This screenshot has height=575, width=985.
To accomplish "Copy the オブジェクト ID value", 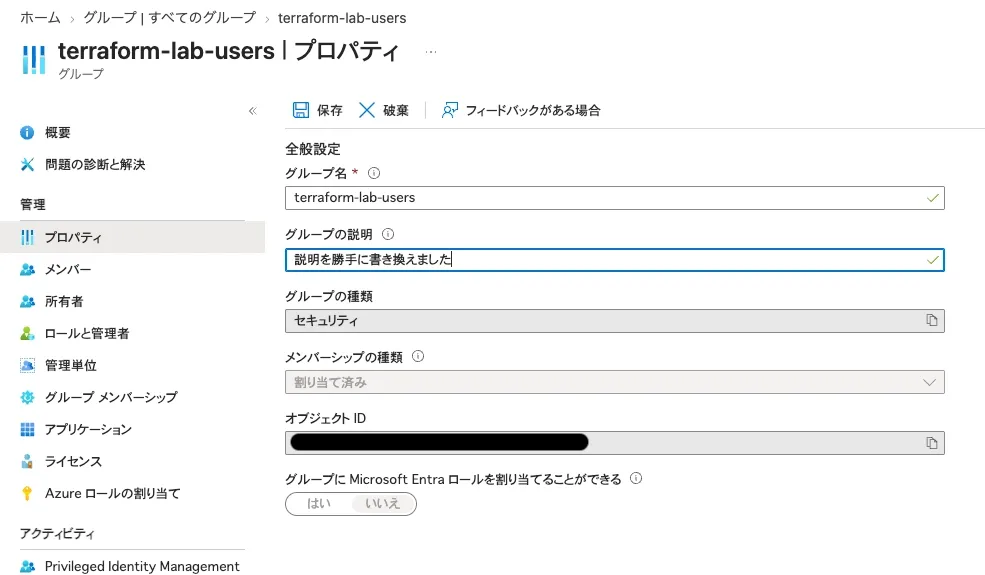I will click(x=932, y=443).
